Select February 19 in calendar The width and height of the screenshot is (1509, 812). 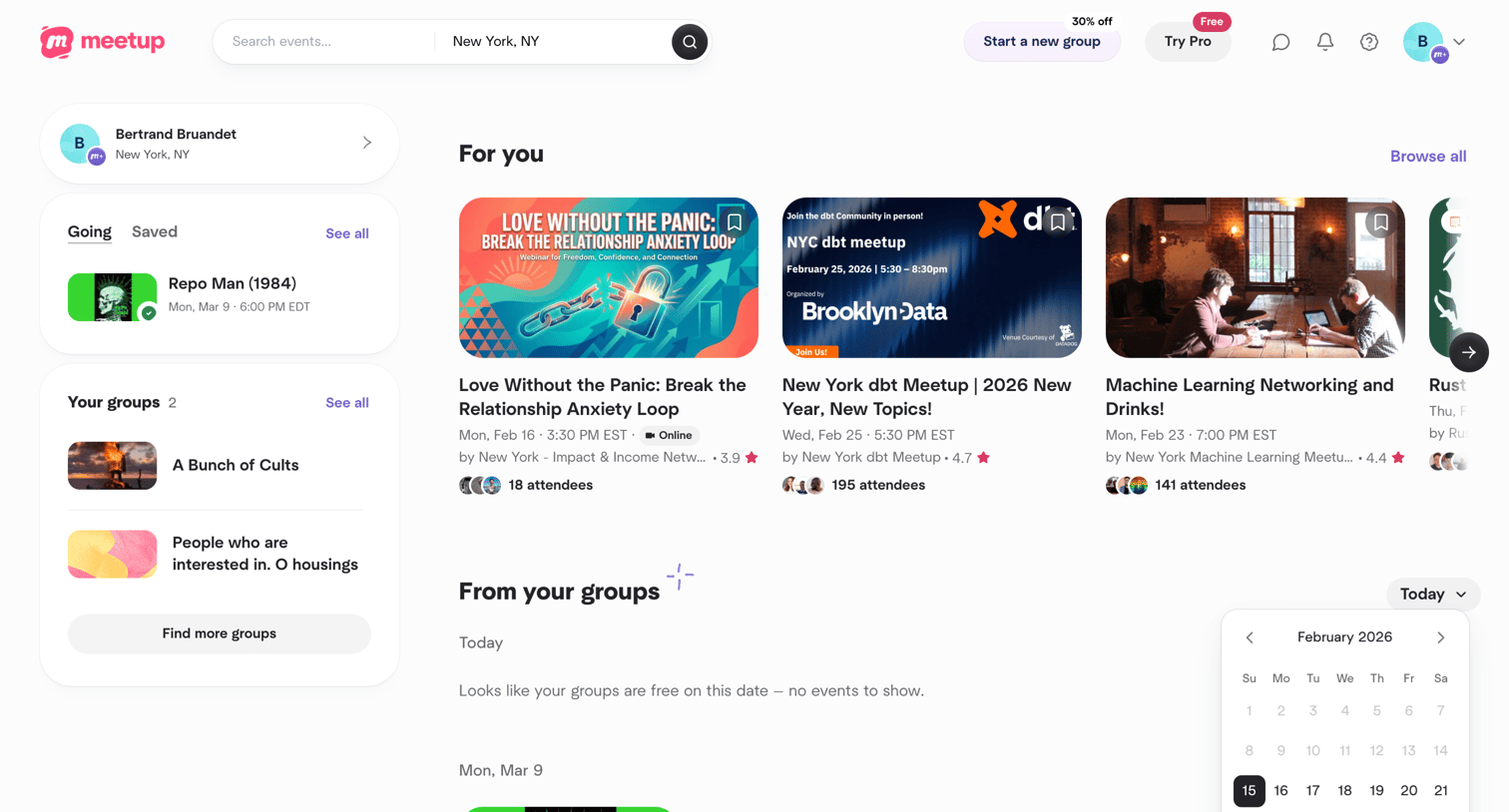[1376, 791]
